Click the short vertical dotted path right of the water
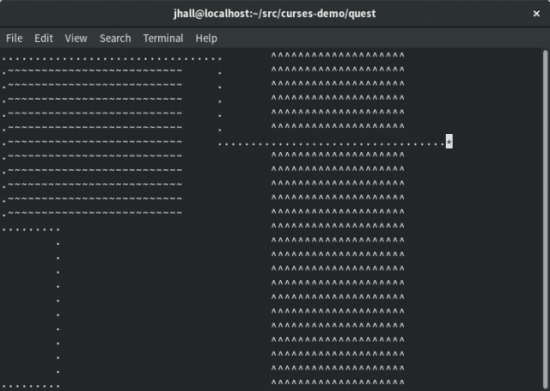The width and height of the screenshot is (550, 391). coord(220,101)
